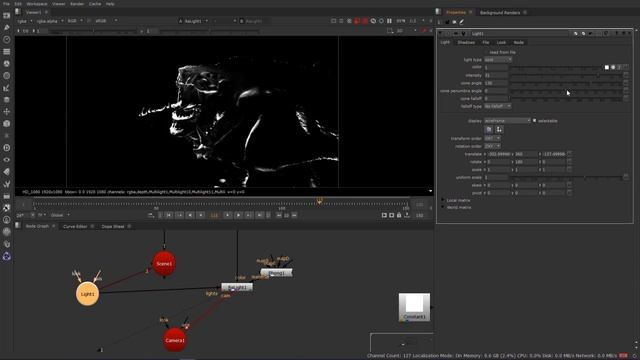Click the ToolSets icon in left toolbar
640x360 pixels.
pyautogui.click(x=7, y=184)
